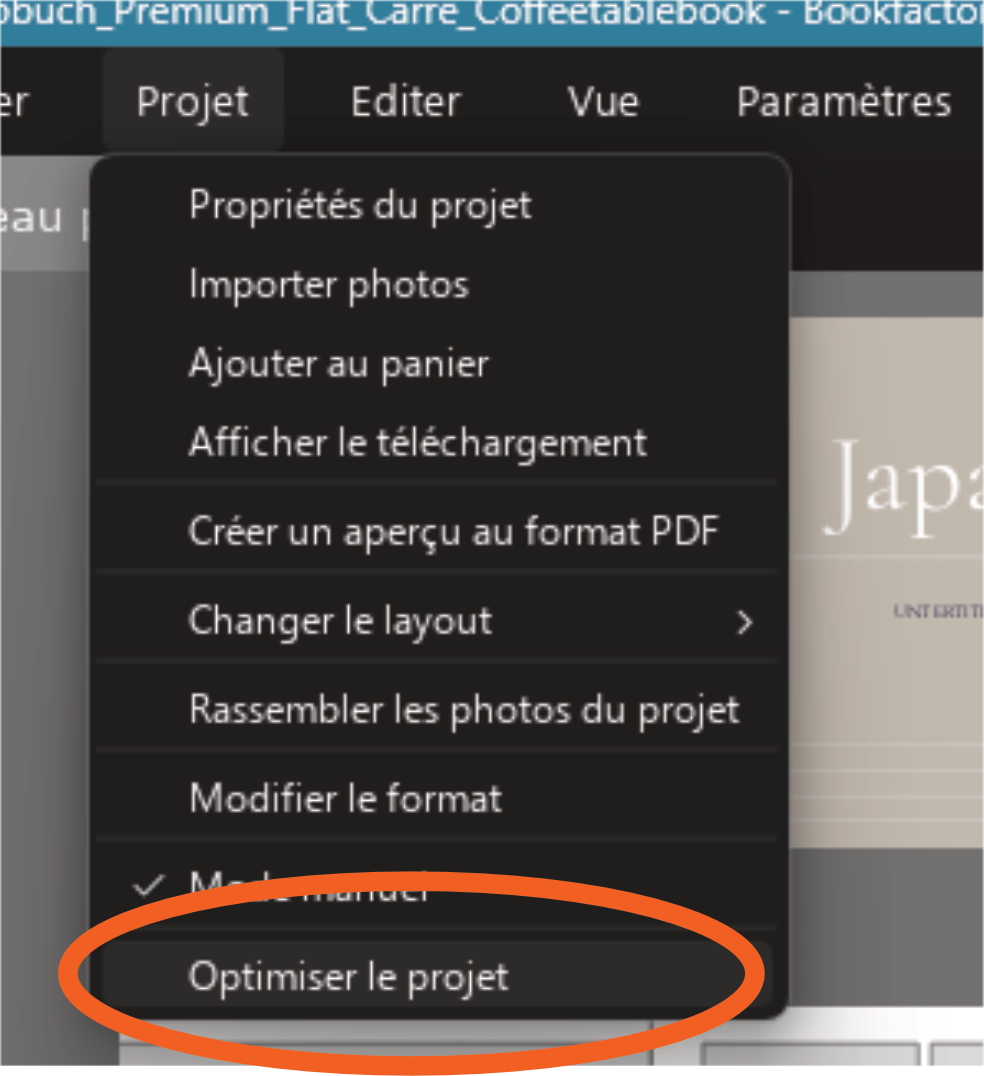Toggle the Mode manuel checkmark
Image resolution: width=984 pixels, height=1076 pixels.
tap(149, 885)
